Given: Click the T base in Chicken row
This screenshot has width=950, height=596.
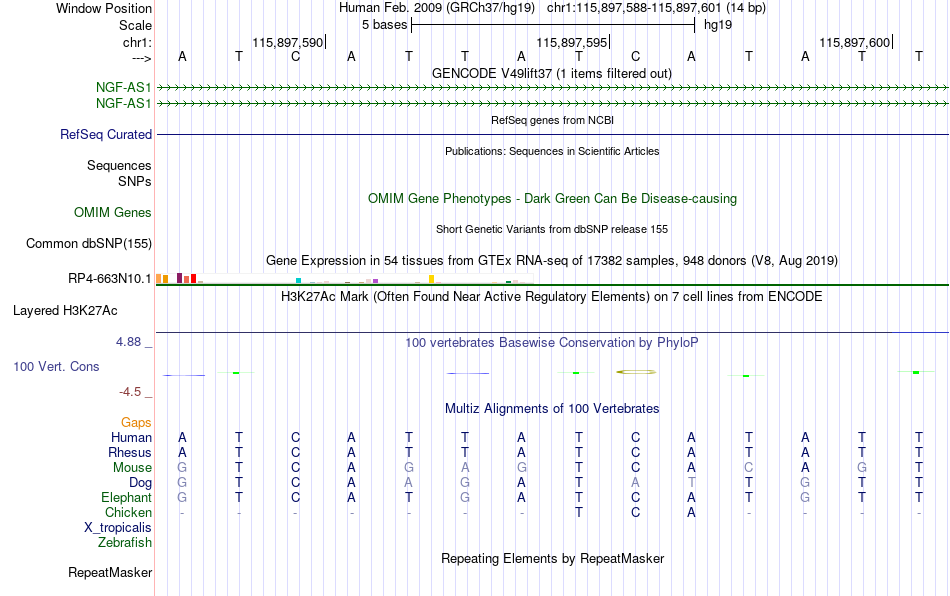Looking at the screenshot, I should pos(579,512).
